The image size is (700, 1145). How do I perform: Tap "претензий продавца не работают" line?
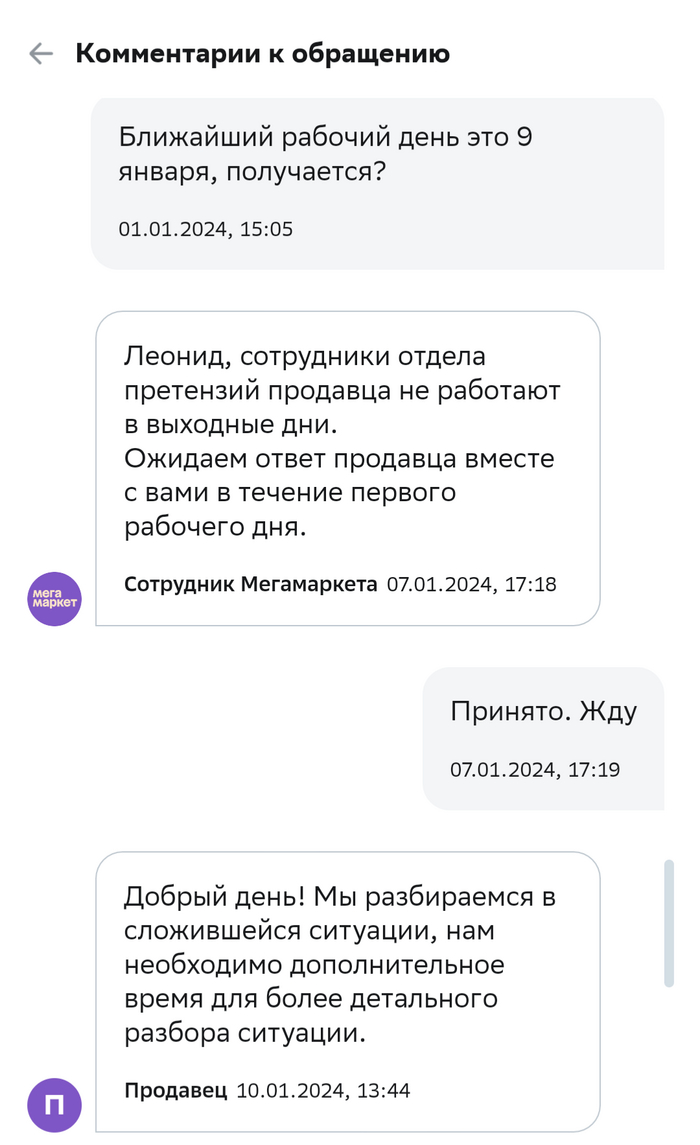[x=342, y=390]
